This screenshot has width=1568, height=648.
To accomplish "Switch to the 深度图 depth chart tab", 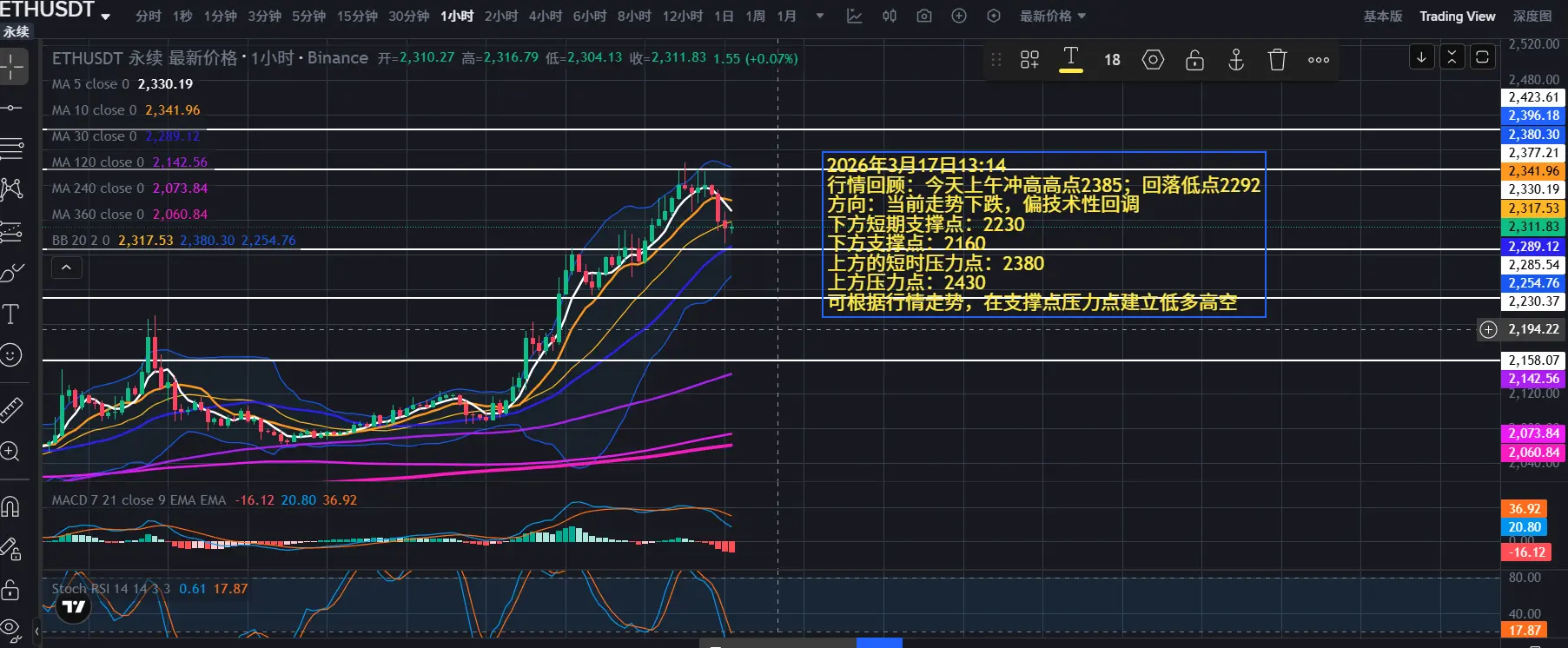I will 1532,17.
